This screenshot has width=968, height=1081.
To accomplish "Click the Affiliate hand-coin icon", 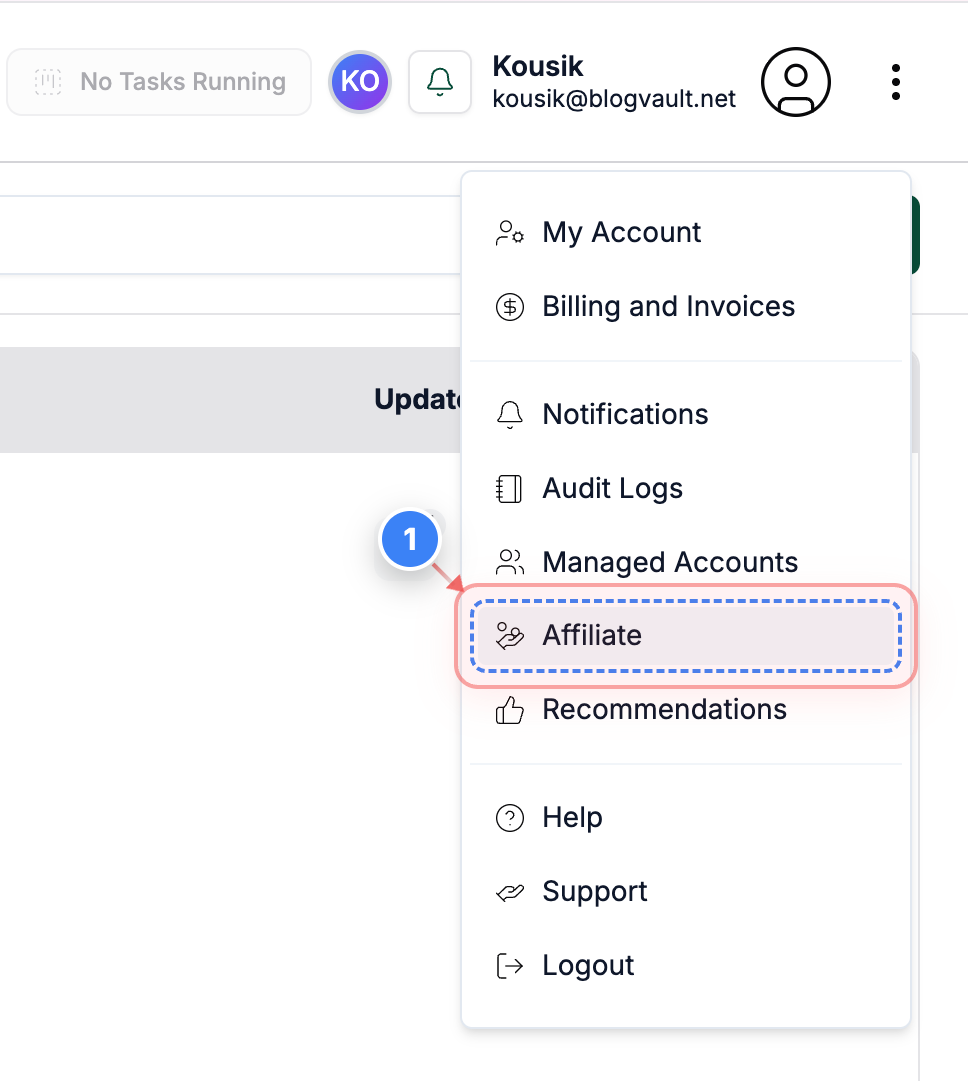I will pos(510,635).
